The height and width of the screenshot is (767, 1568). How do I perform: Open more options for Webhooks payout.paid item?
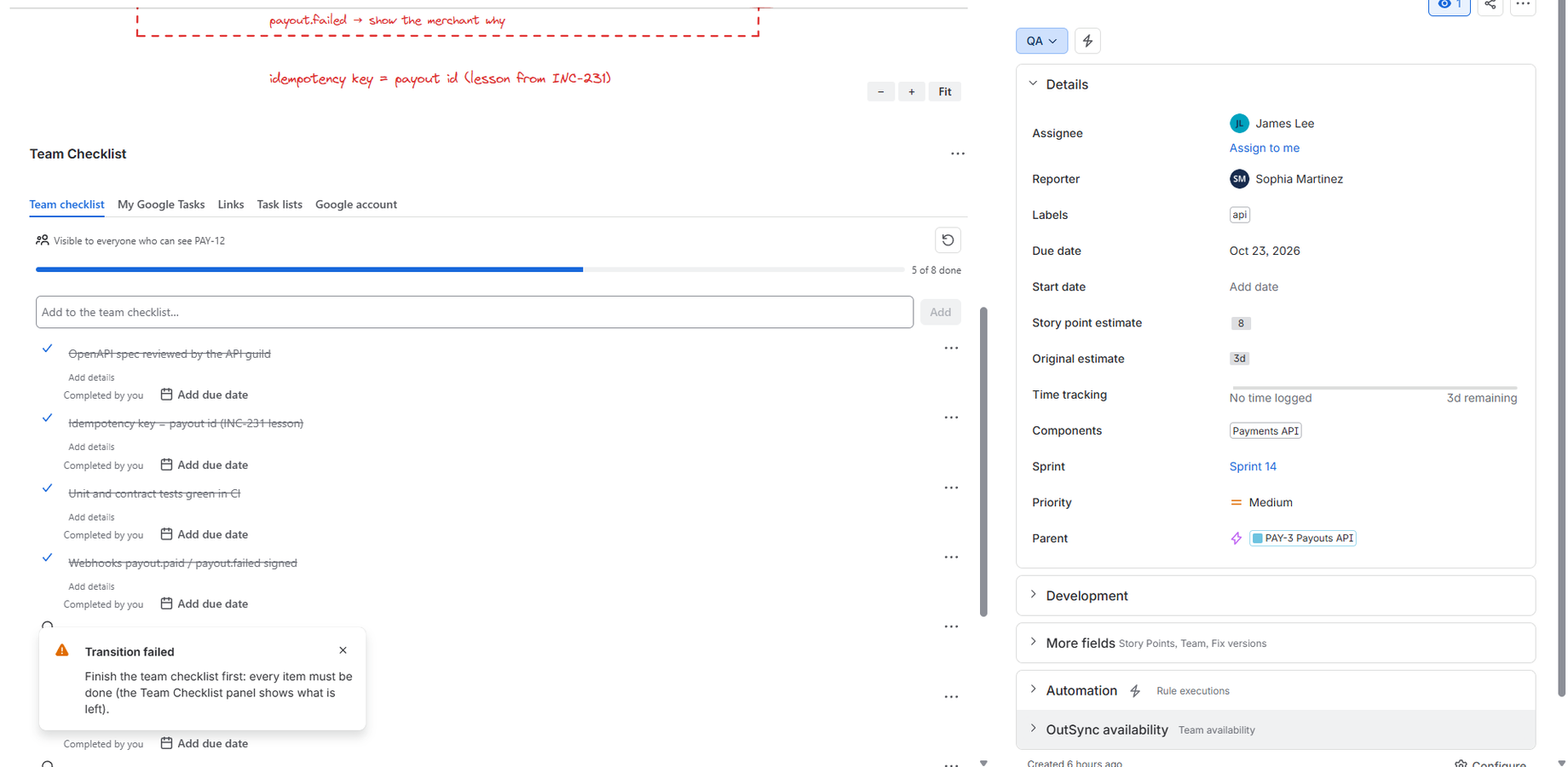[951, 557]
